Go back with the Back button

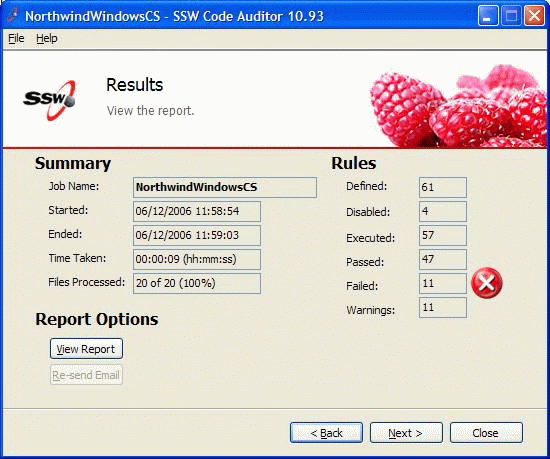[x=326, y=433]
